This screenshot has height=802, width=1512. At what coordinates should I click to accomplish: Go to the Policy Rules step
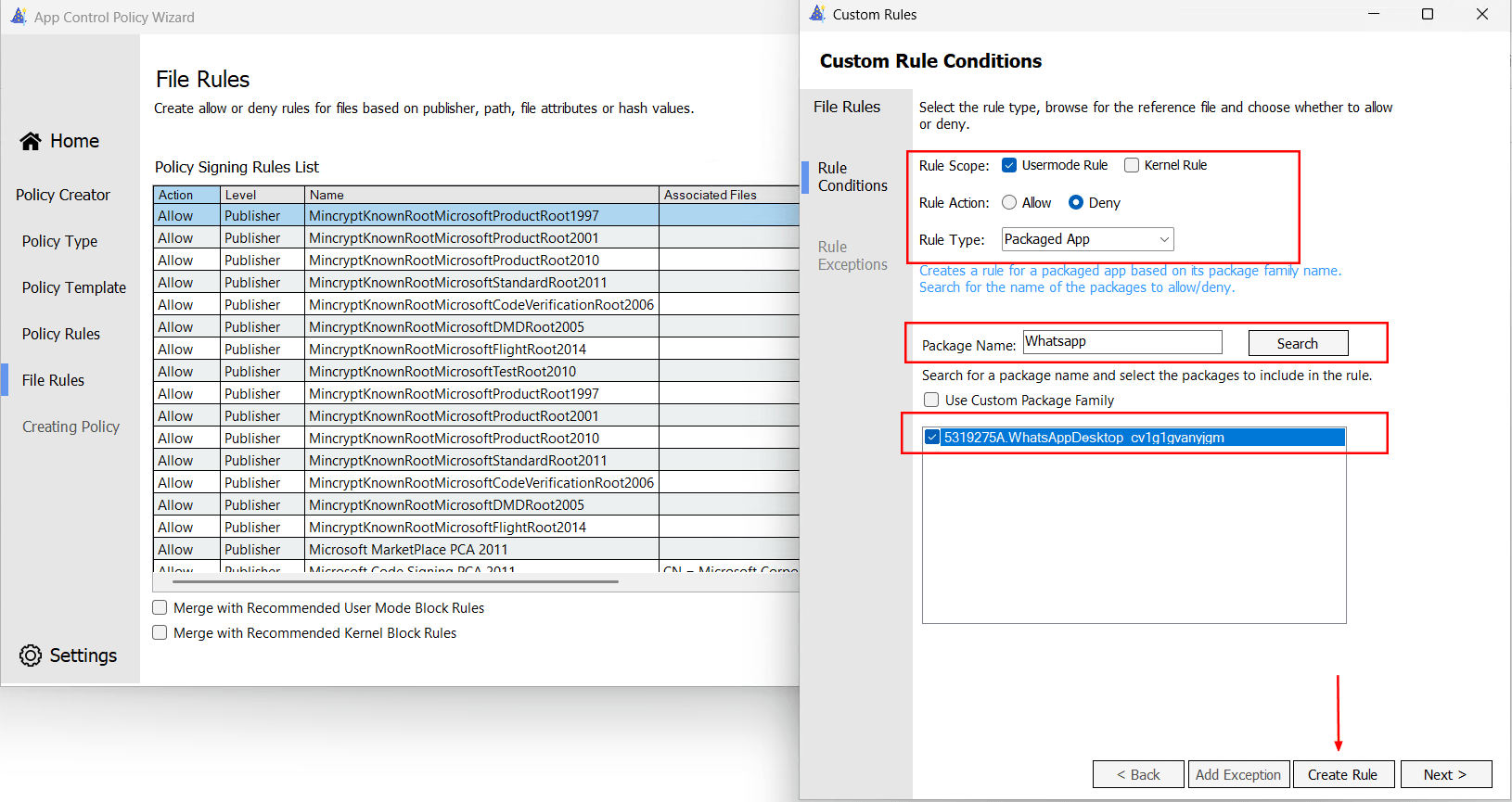[x=61, y=334]
